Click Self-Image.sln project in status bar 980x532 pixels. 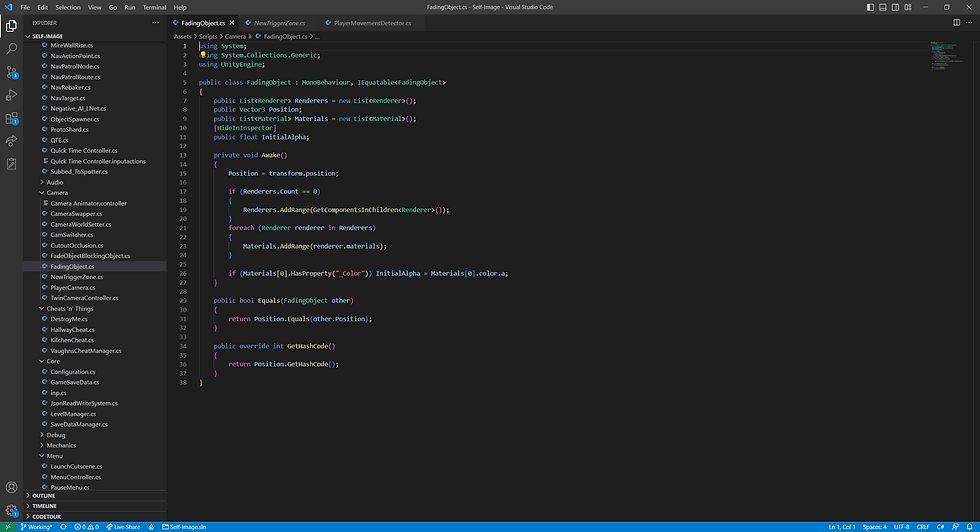(184, 527)
